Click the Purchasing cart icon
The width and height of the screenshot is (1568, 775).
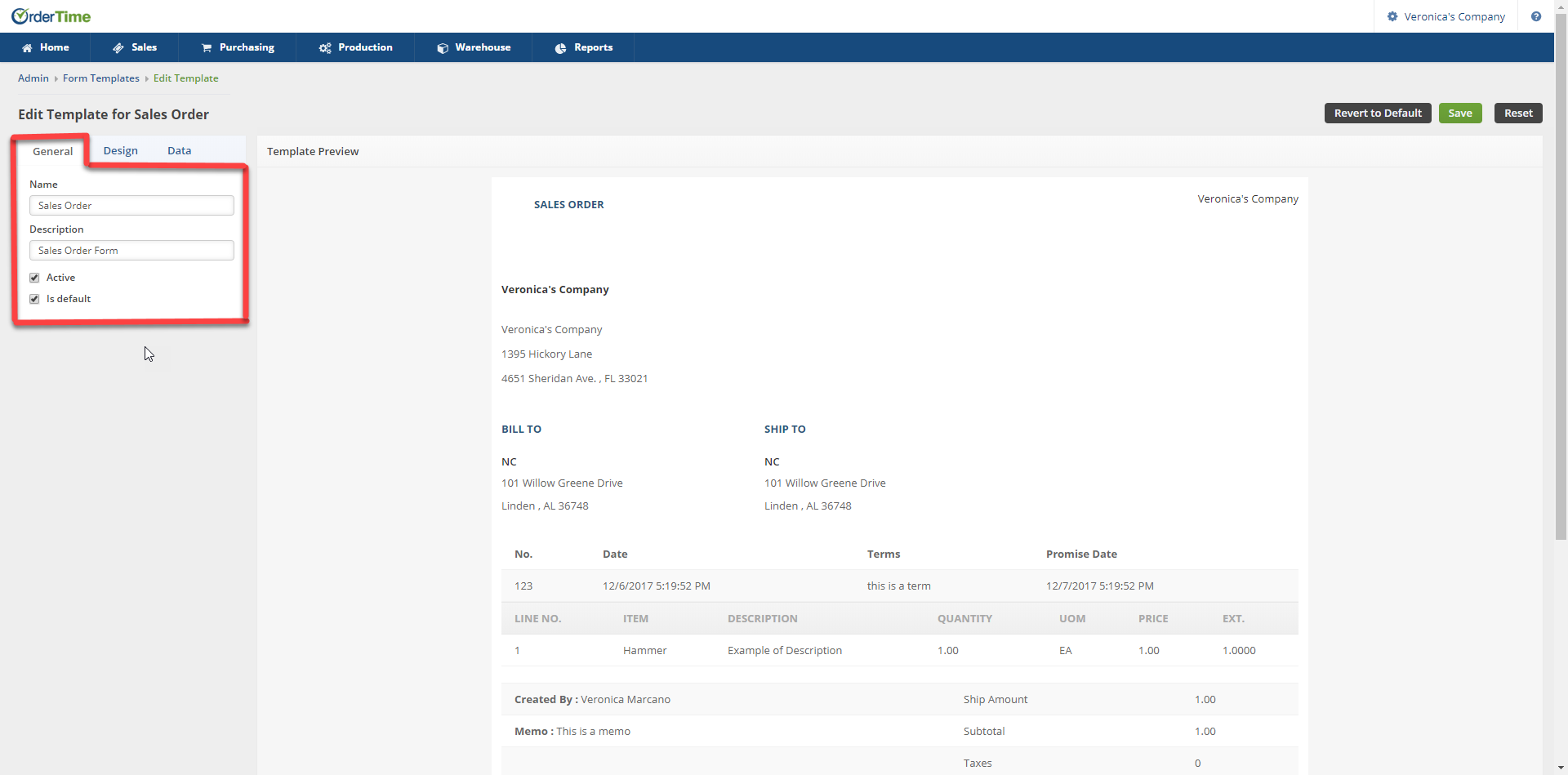pyautogui.click(x=207, y=48)
